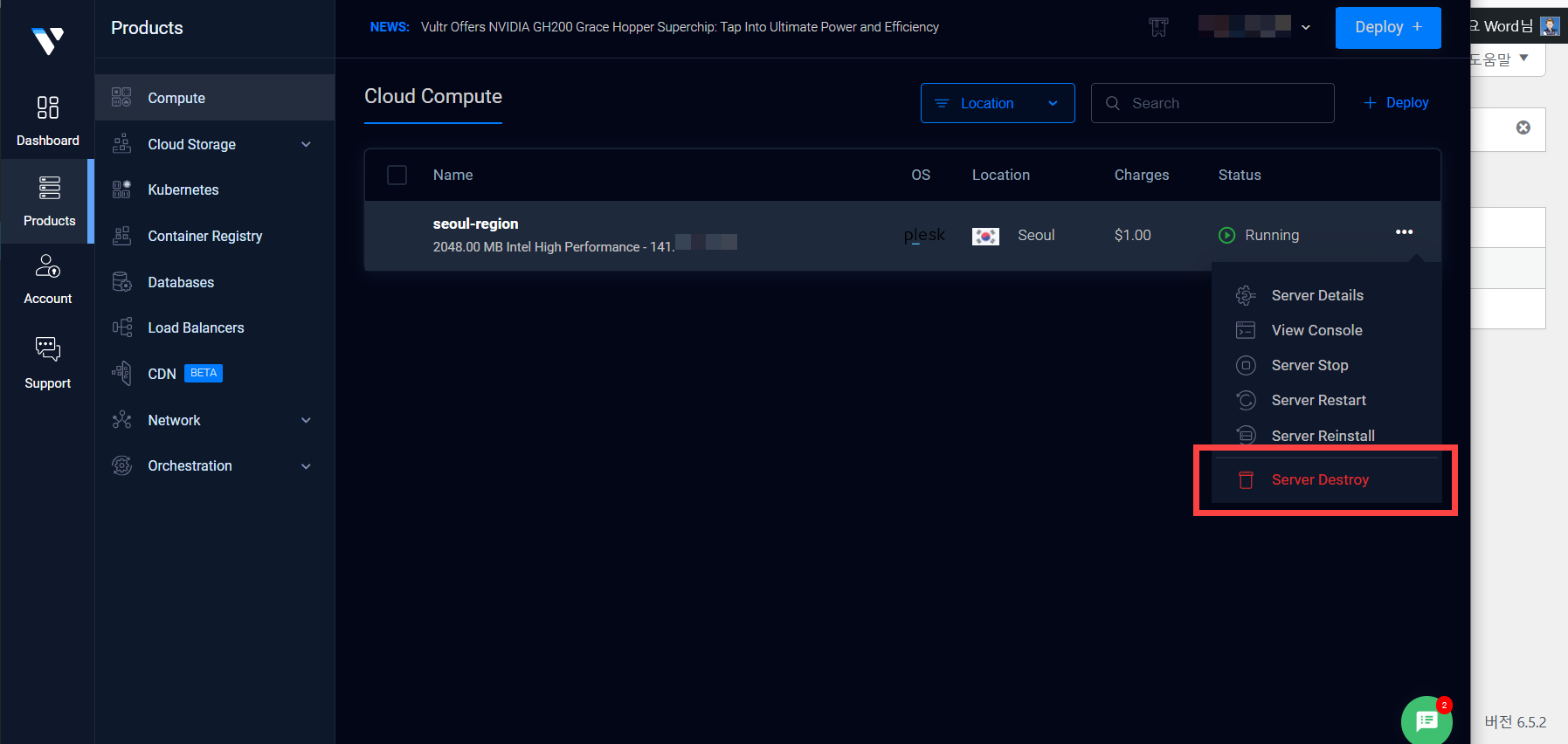Screen dimensions: 1568x744
Task: Open the Location filter dropdown
Action: click(998, 103)
